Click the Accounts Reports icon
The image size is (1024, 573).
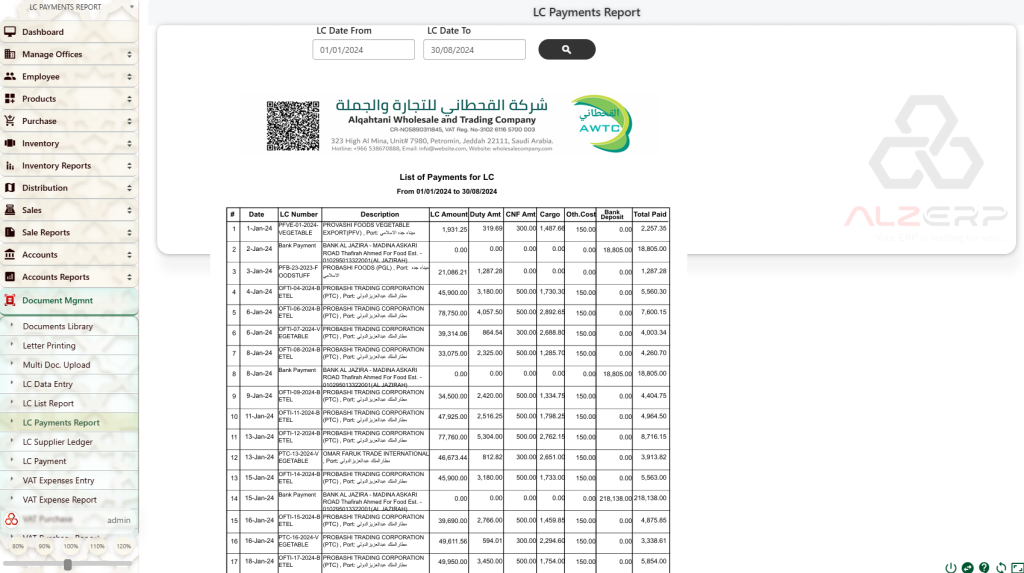point(10,276)
